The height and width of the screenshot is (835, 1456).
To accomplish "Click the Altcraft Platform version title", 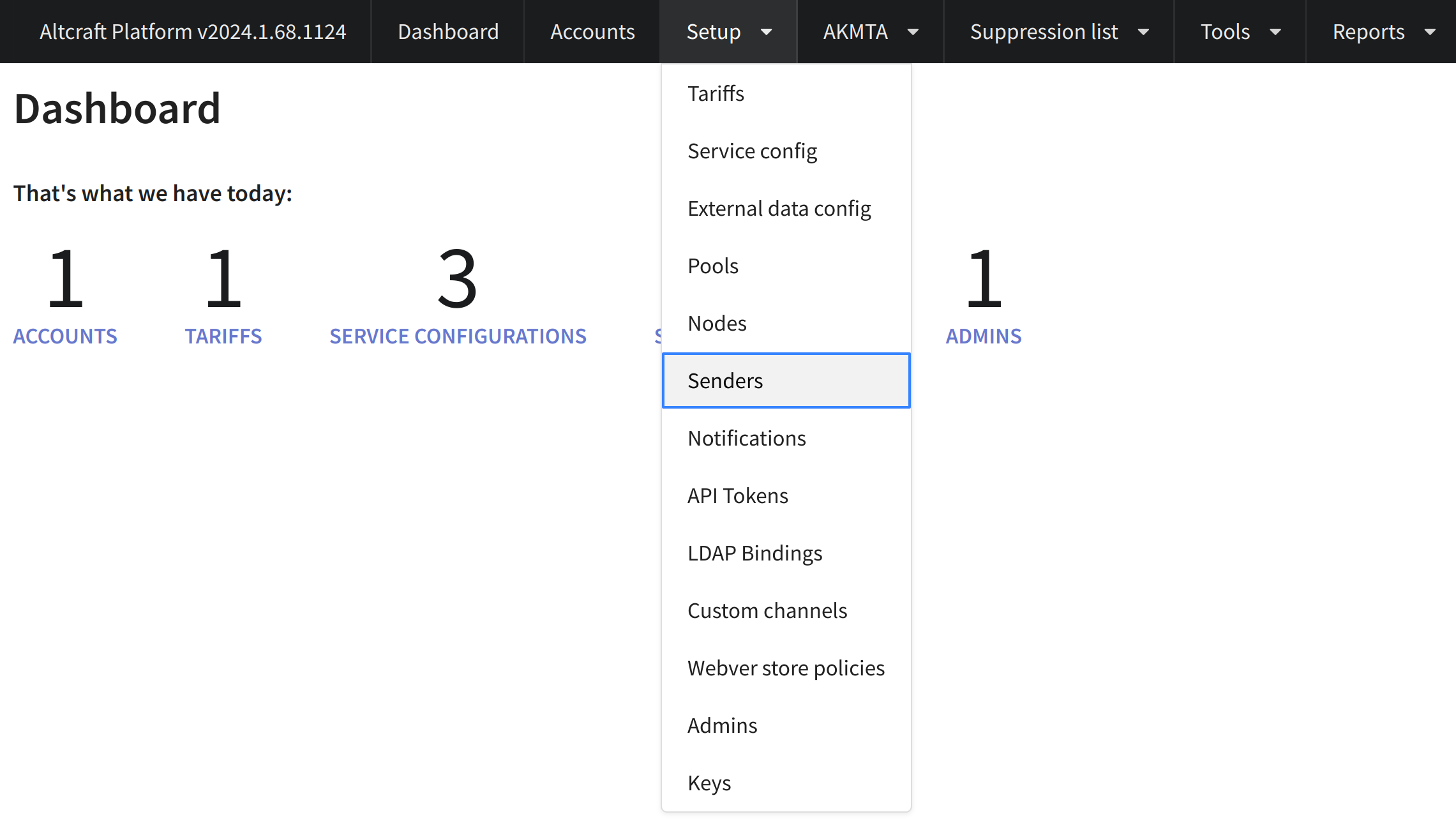I will [x=192, y=31].
